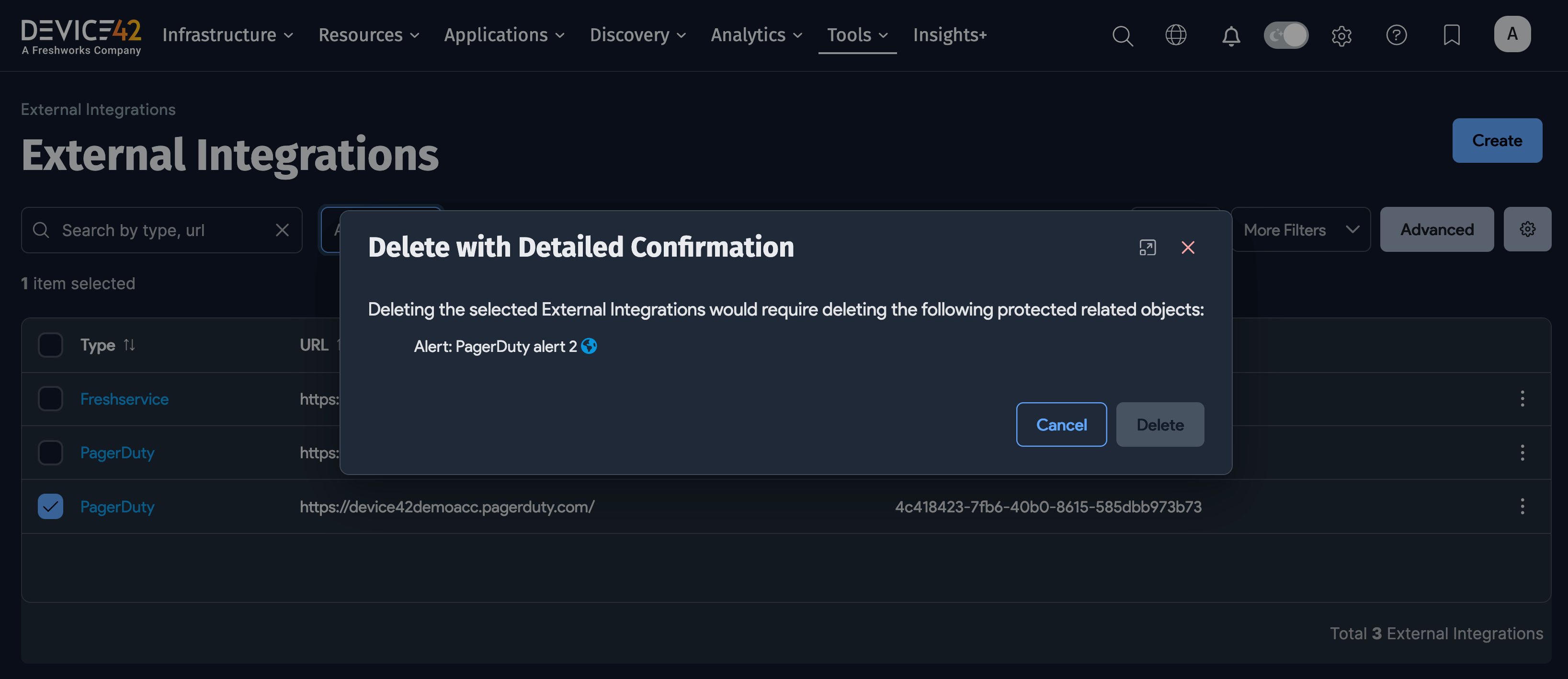The image size is (1568, 679).
Task: Select Analytics in the navigation bar
Action: (x=756, y=35)
